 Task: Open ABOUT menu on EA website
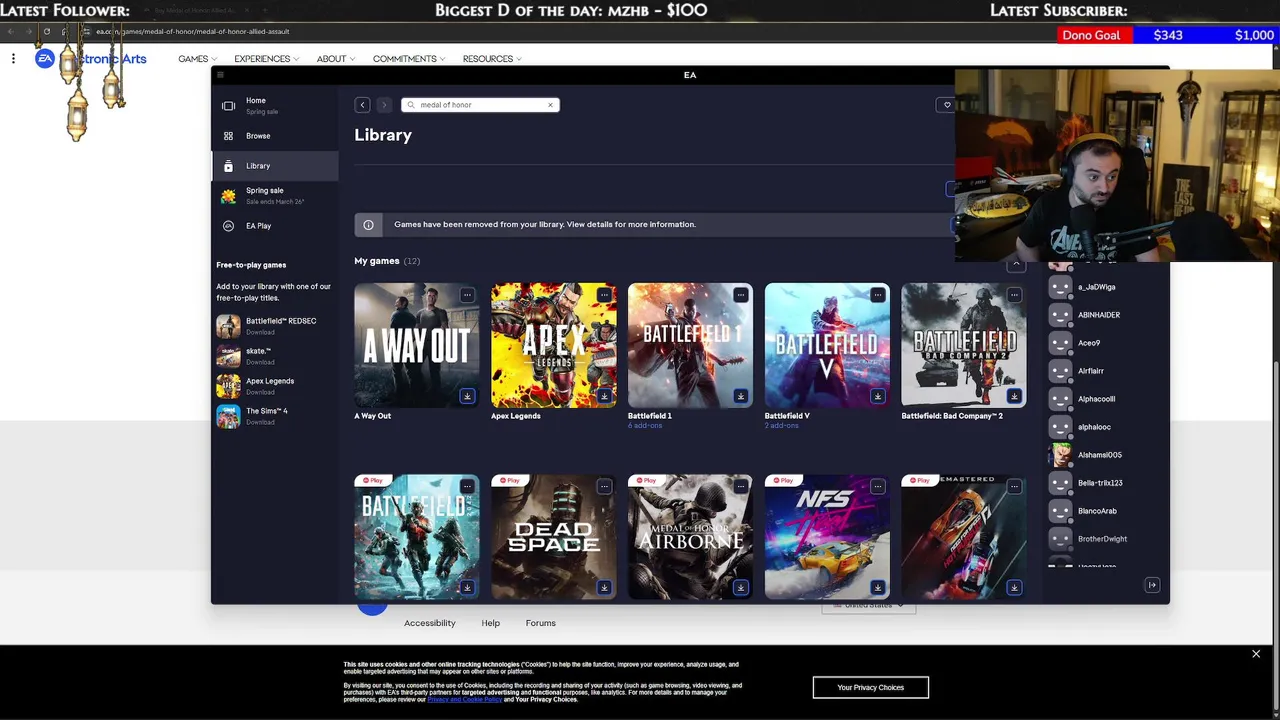coord(335,59)
